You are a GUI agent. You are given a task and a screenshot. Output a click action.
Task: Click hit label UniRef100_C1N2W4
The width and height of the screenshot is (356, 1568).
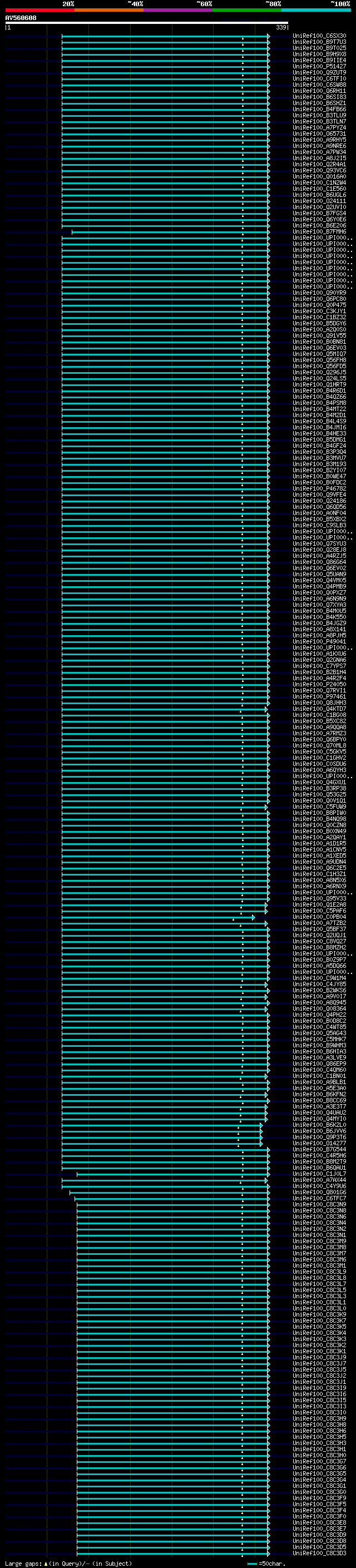coord(319,182)
